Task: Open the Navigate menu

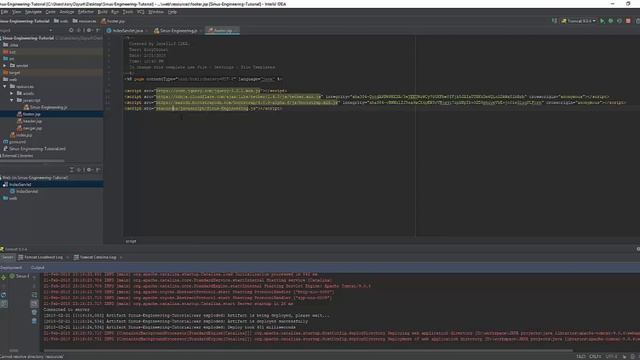Action: click(x=33, y=12)
